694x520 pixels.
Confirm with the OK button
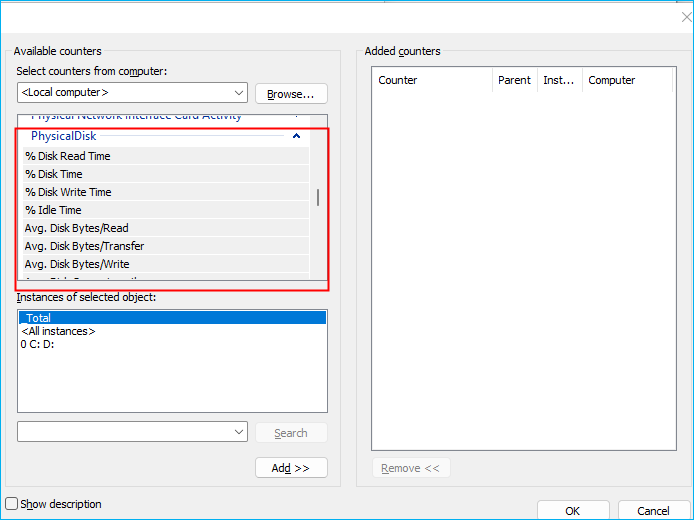pyautogui.click(x=573, y=510)
